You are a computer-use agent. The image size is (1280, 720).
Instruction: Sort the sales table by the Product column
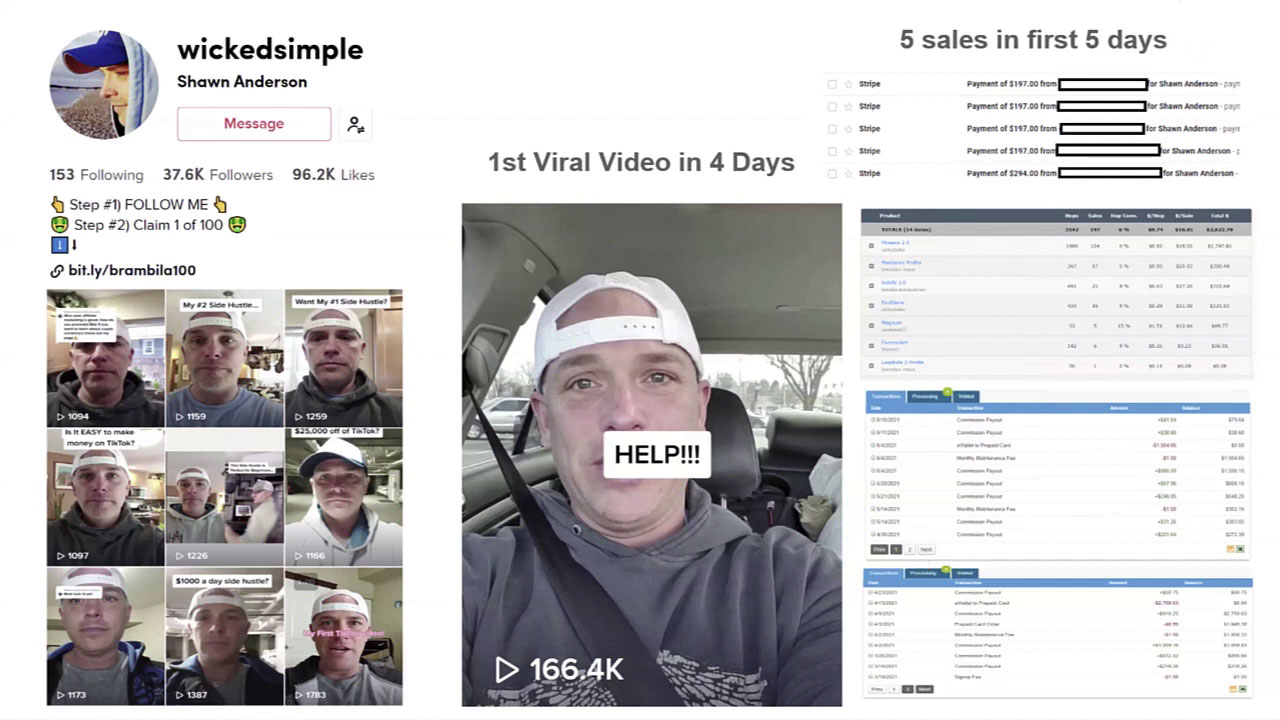pyautogui.click(x=889, y=215)
